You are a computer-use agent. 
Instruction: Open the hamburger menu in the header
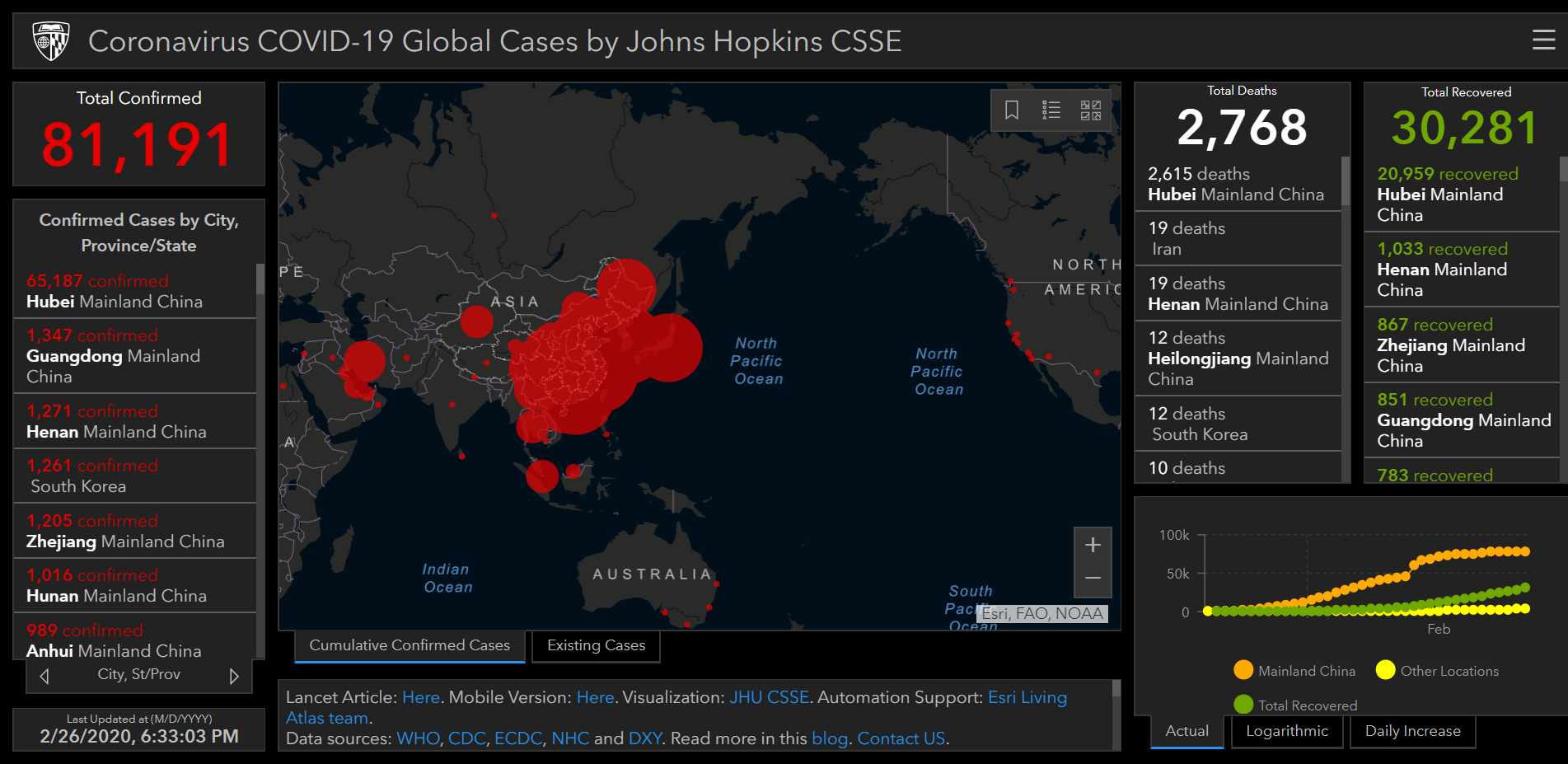[x=1543, y=40]
